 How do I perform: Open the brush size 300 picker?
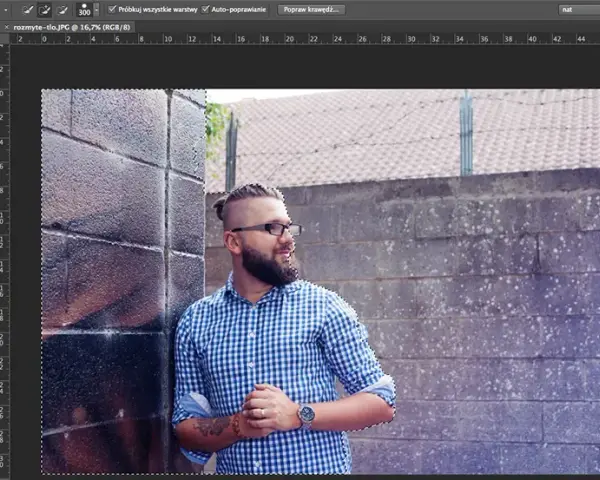coord(84,10)
